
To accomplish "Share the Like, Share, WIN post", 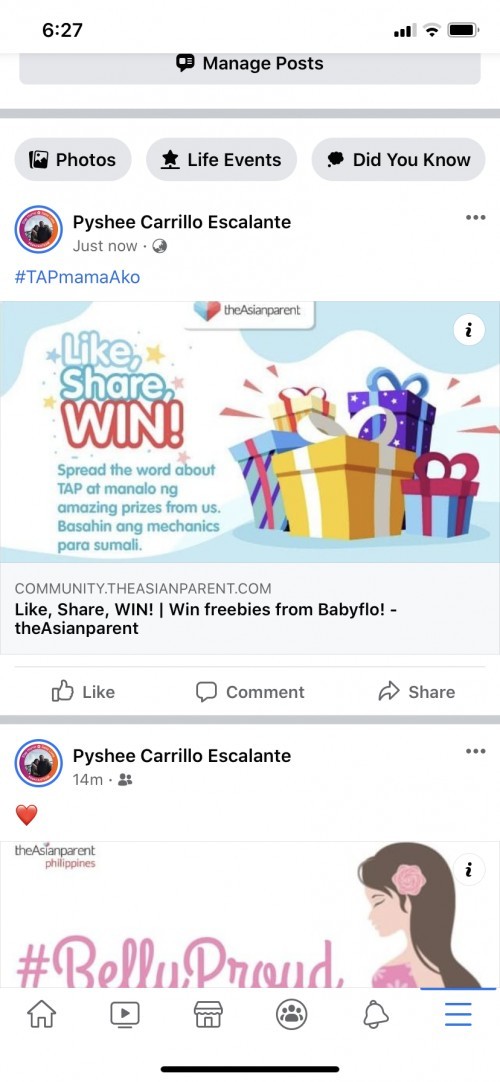I will (417, 691).
